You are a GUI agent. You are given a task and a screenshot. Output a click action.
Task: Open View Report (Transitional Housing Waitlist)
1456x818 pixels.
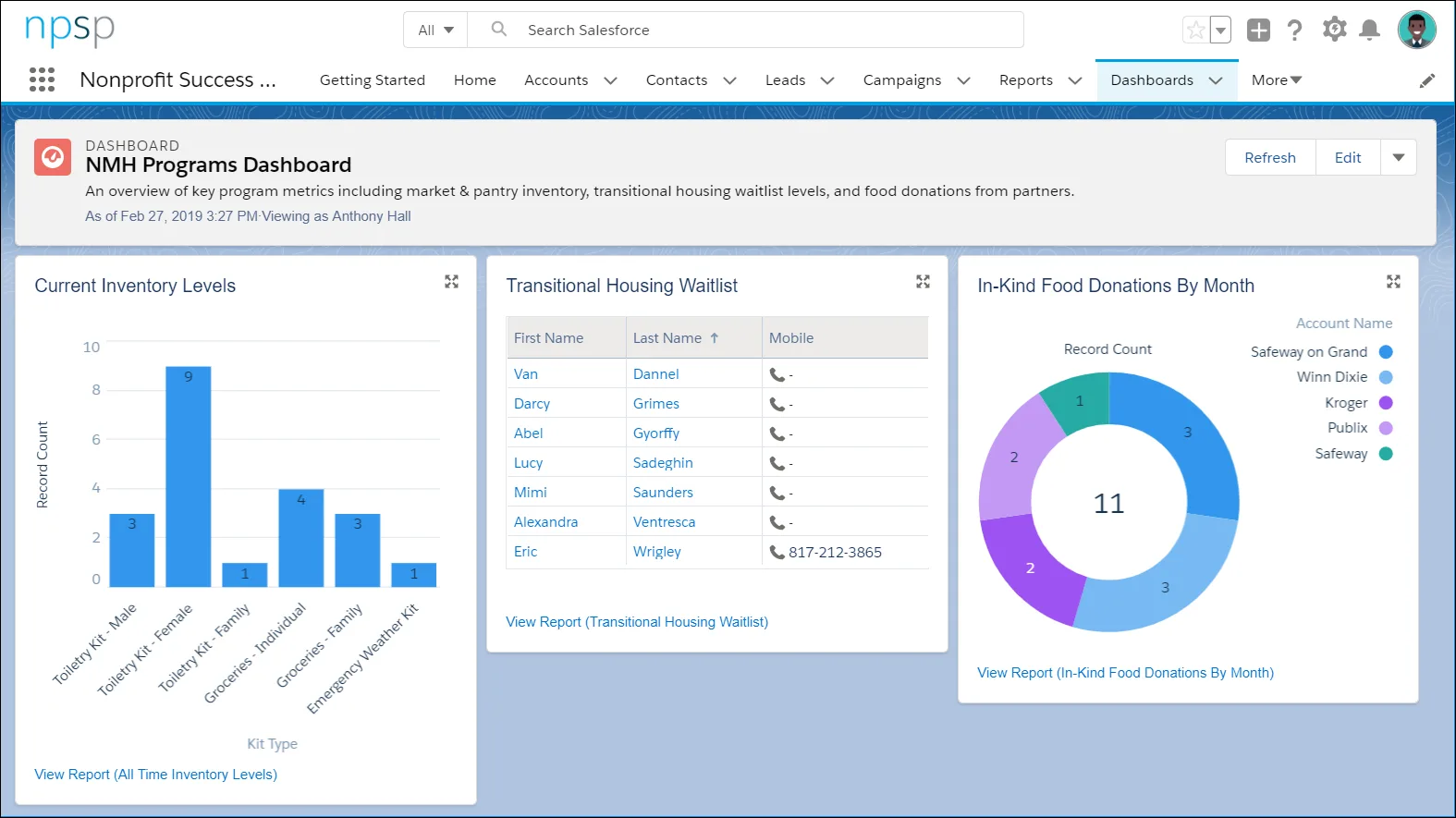637,622
